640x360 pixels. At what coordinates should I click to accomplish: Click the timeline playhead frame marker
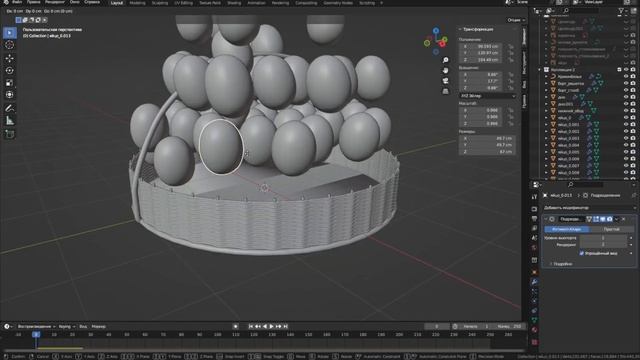[x=36, y=334]
